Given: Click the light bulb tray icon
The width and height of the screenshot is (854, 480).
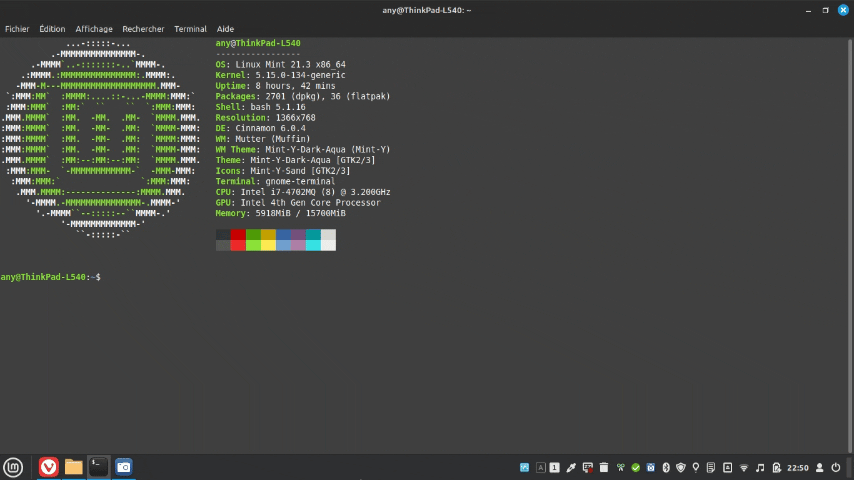Looking at the screenshot, I should (696, 467).
